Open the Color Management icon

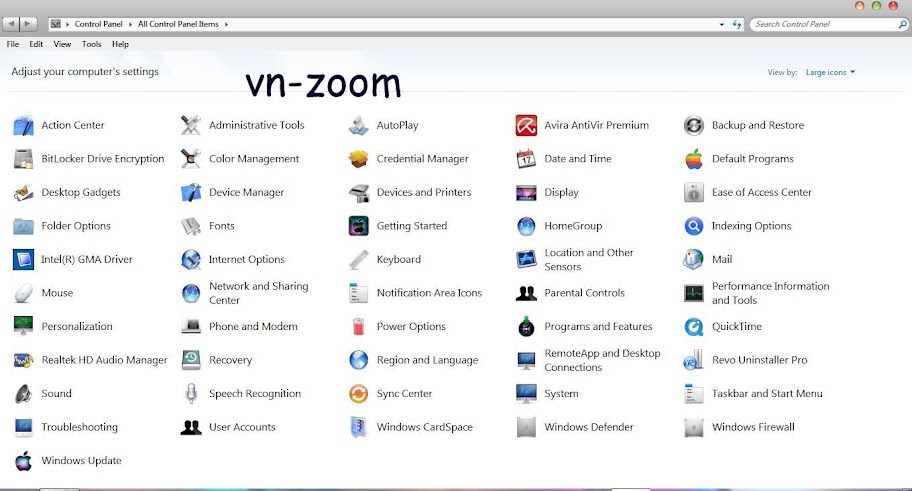(x=191, y=159)
